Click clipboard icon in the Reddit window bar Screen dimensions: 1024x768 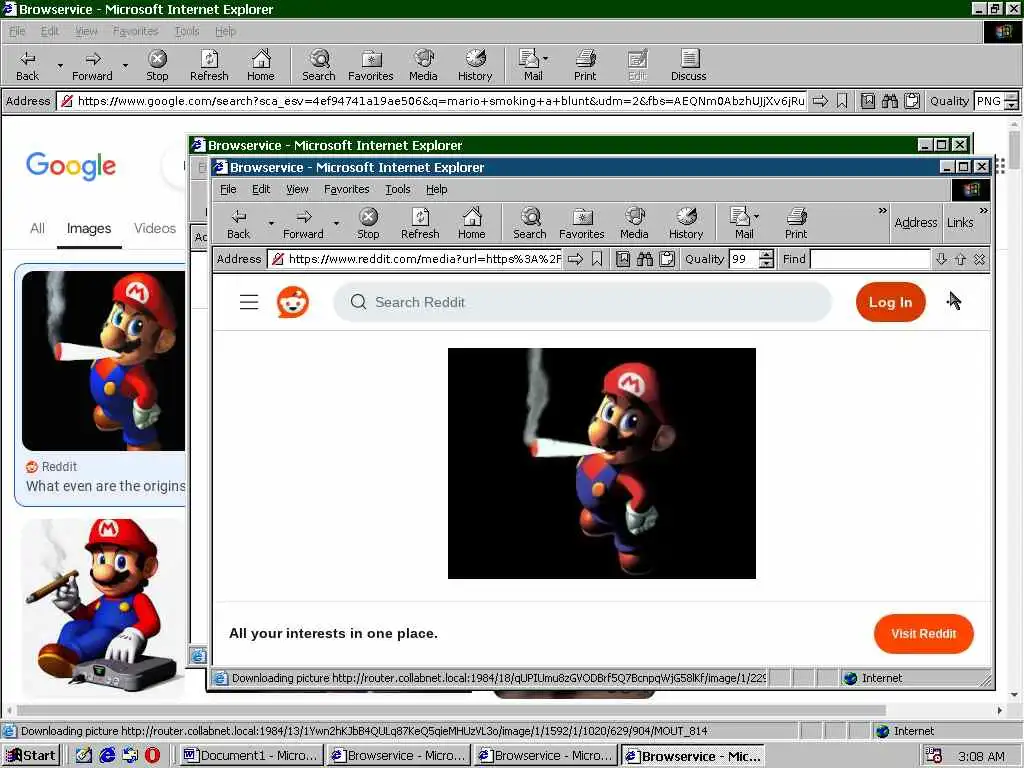(x=667, y=259)
